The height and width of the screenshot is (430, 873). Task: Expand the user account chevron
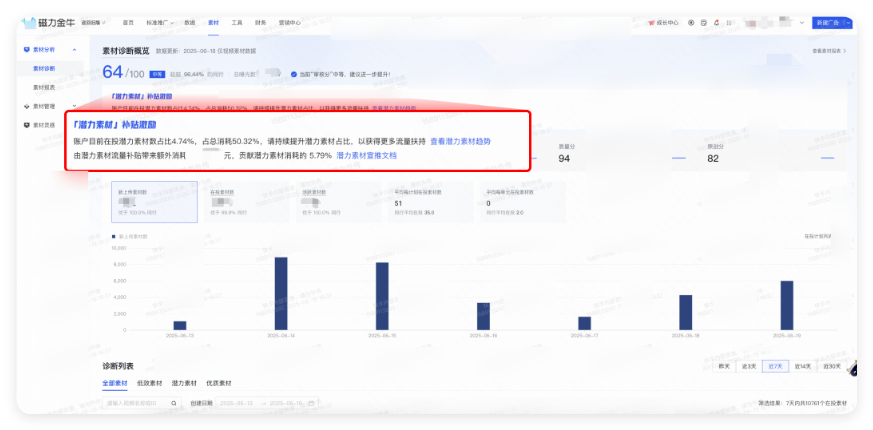[x=802, y=23]
